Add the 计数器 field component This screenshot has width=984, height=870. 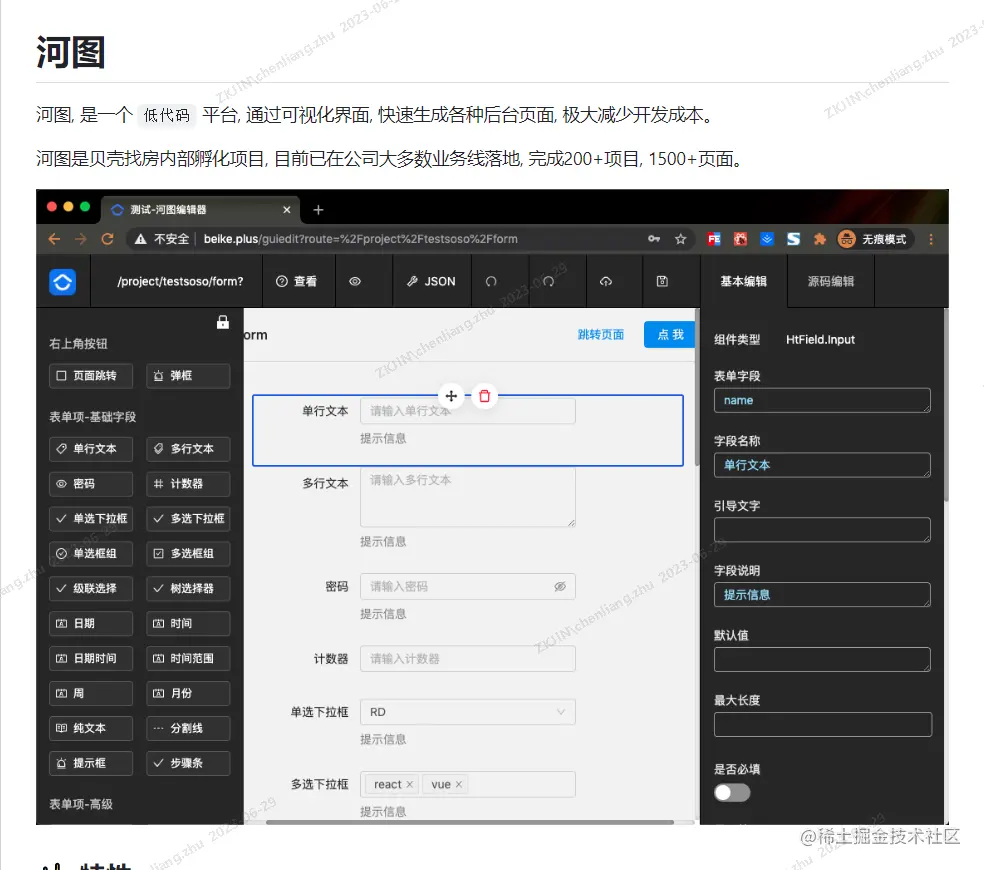coord(188,484)
